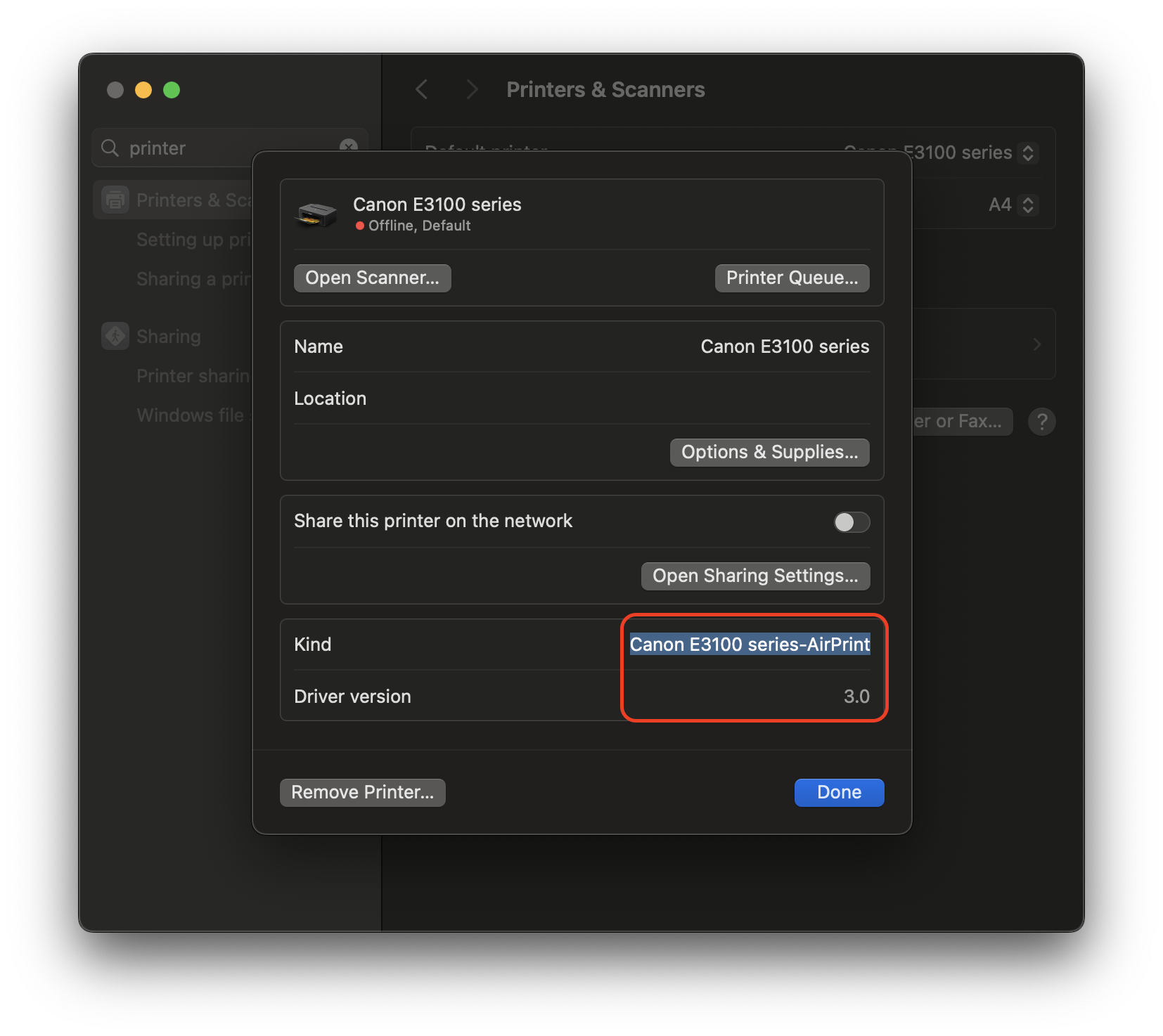Open Options & Supplies settings
This screenshot has height=1036, width=1163.
pyautogui.click(x=769, y=452)
